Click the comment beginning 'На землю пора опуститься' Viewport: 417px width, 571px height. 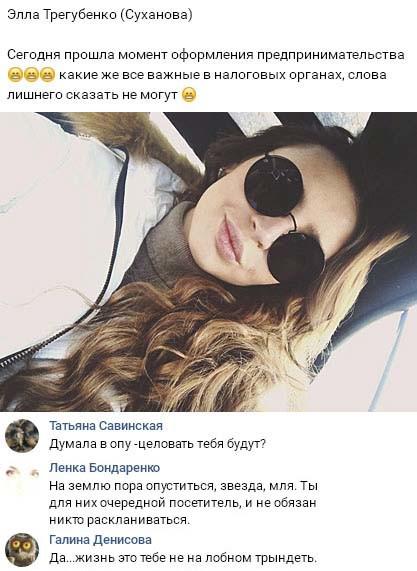coord(184,503)
